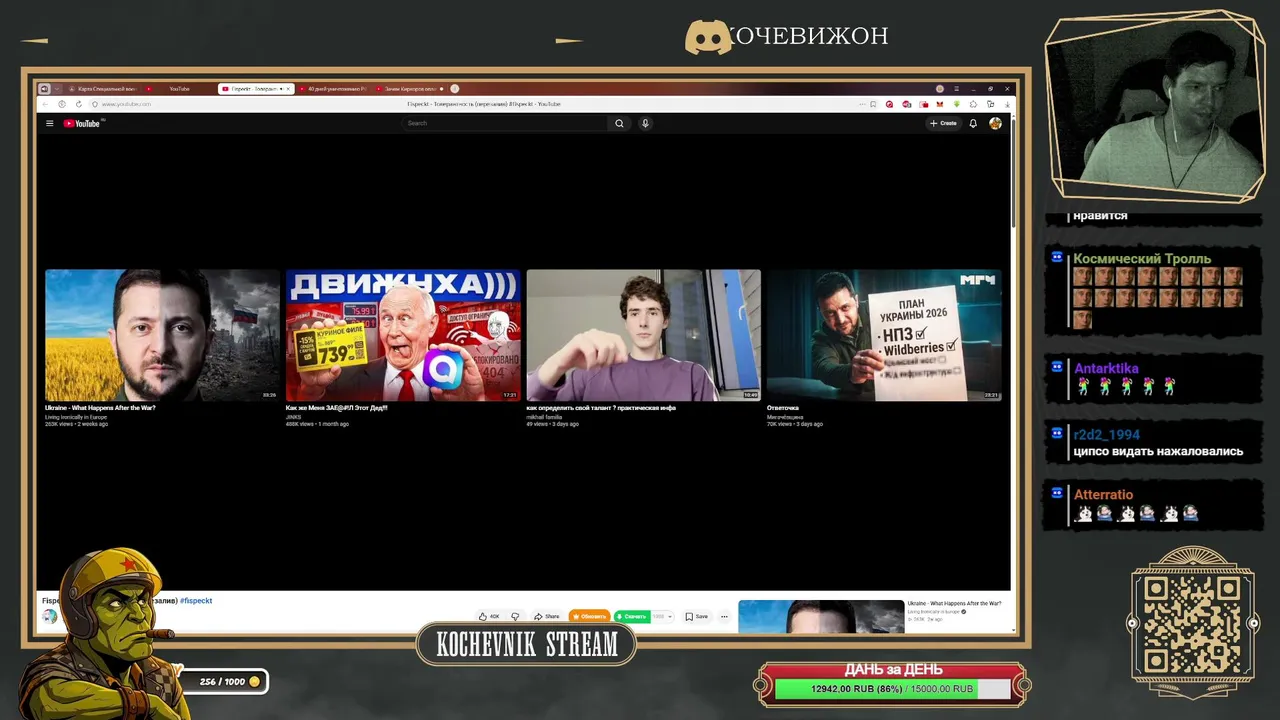Click the YouTube search magnifier button
The width and height of the screenshot is (1280, 720).
click(x=619, y=123)
